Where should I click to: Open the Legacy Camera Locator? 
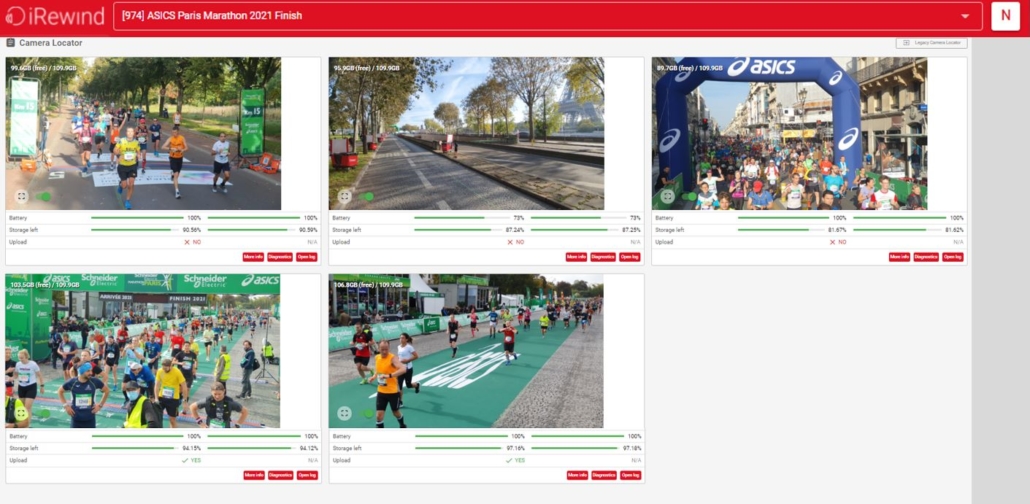click(931, 43)
